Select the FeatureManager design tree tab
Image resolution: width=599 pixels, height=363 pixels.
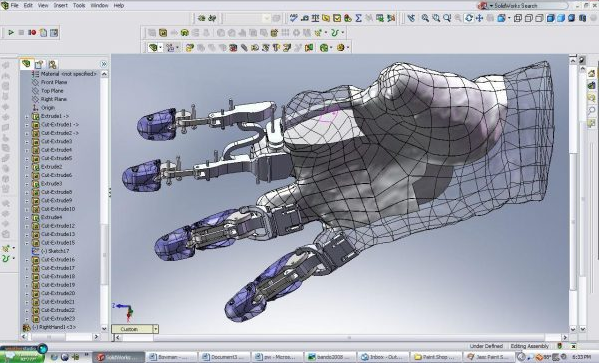tap(26, 64)
